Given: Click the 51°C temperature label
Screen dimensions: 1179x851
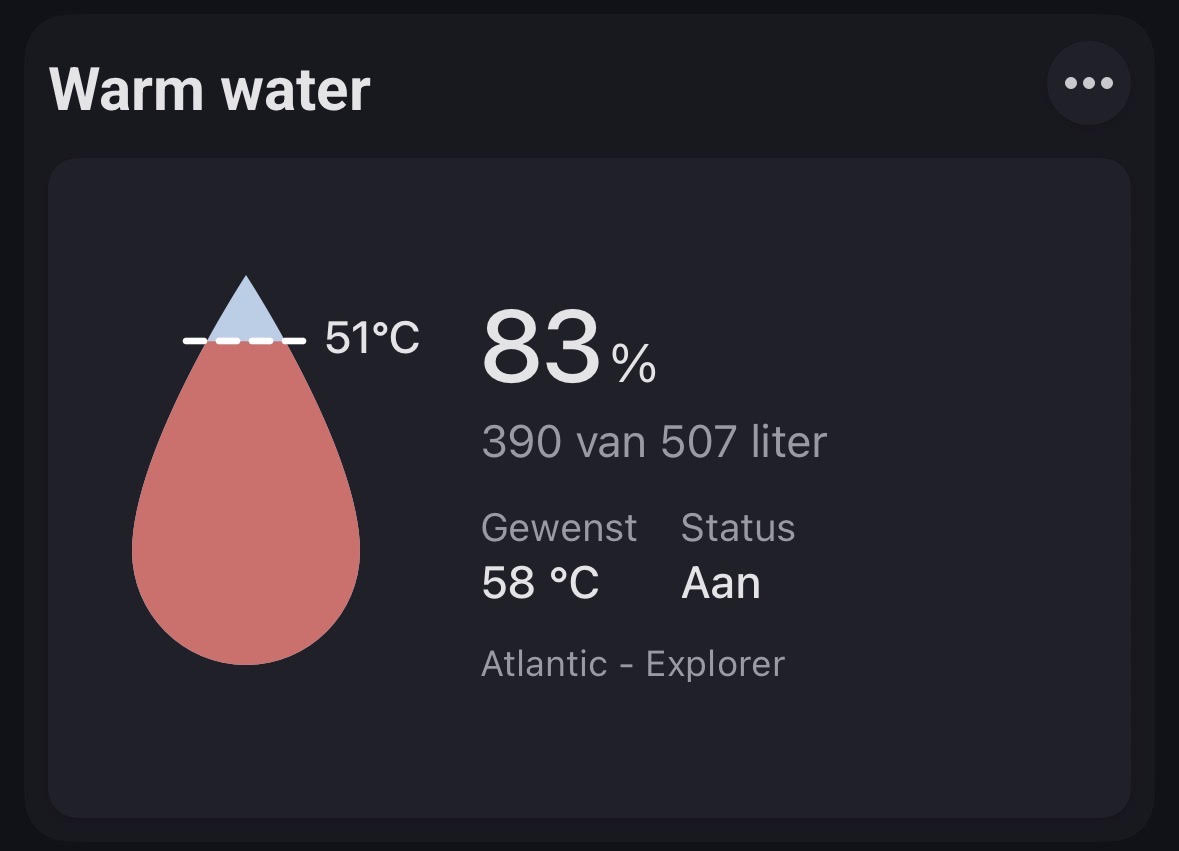Looking at the screenshot, I should tap(372, 337).
